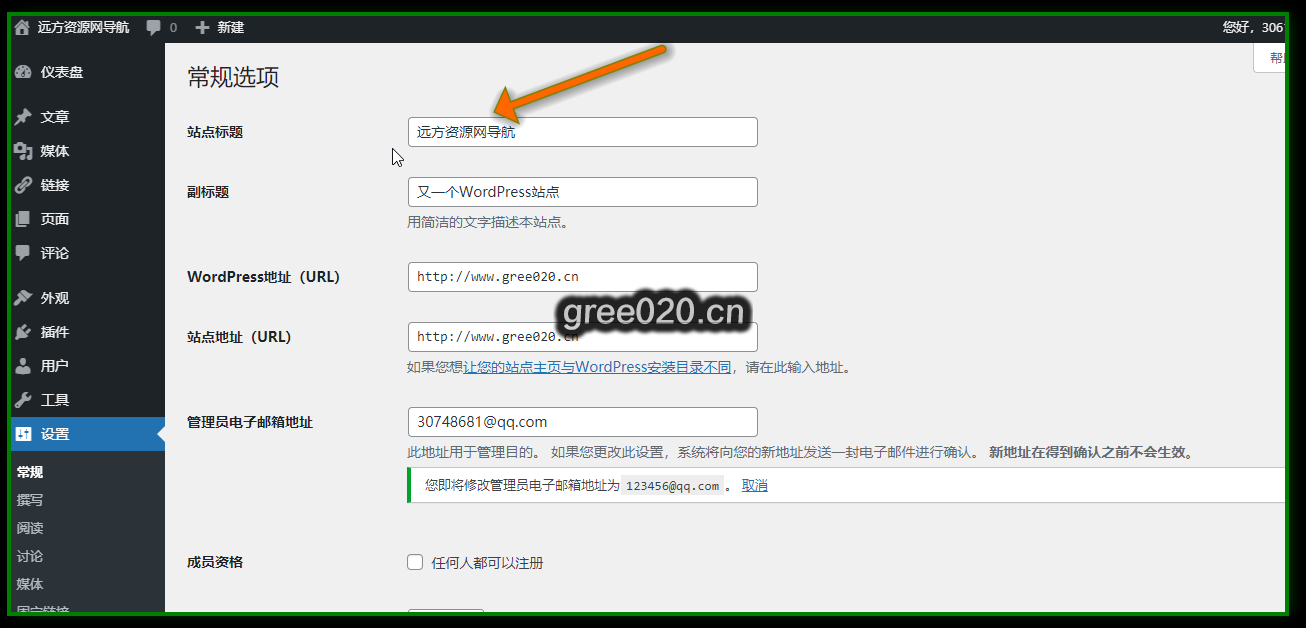Click the plus icon for 新建
The height and width of the screenshot is (628, 1306).
tap(202, 28)
